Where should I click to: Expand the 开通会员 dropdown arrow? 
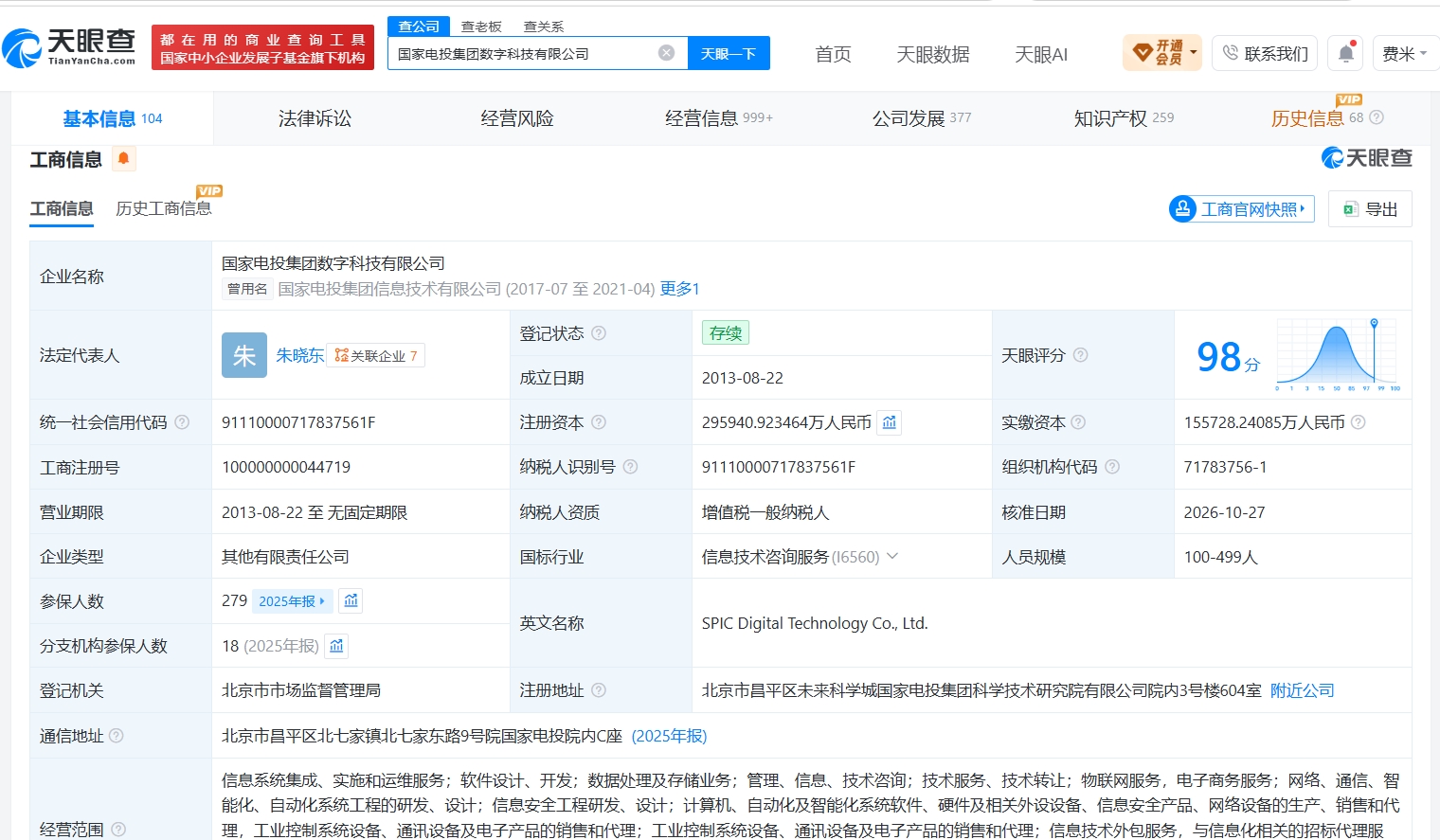point(1194,52)
